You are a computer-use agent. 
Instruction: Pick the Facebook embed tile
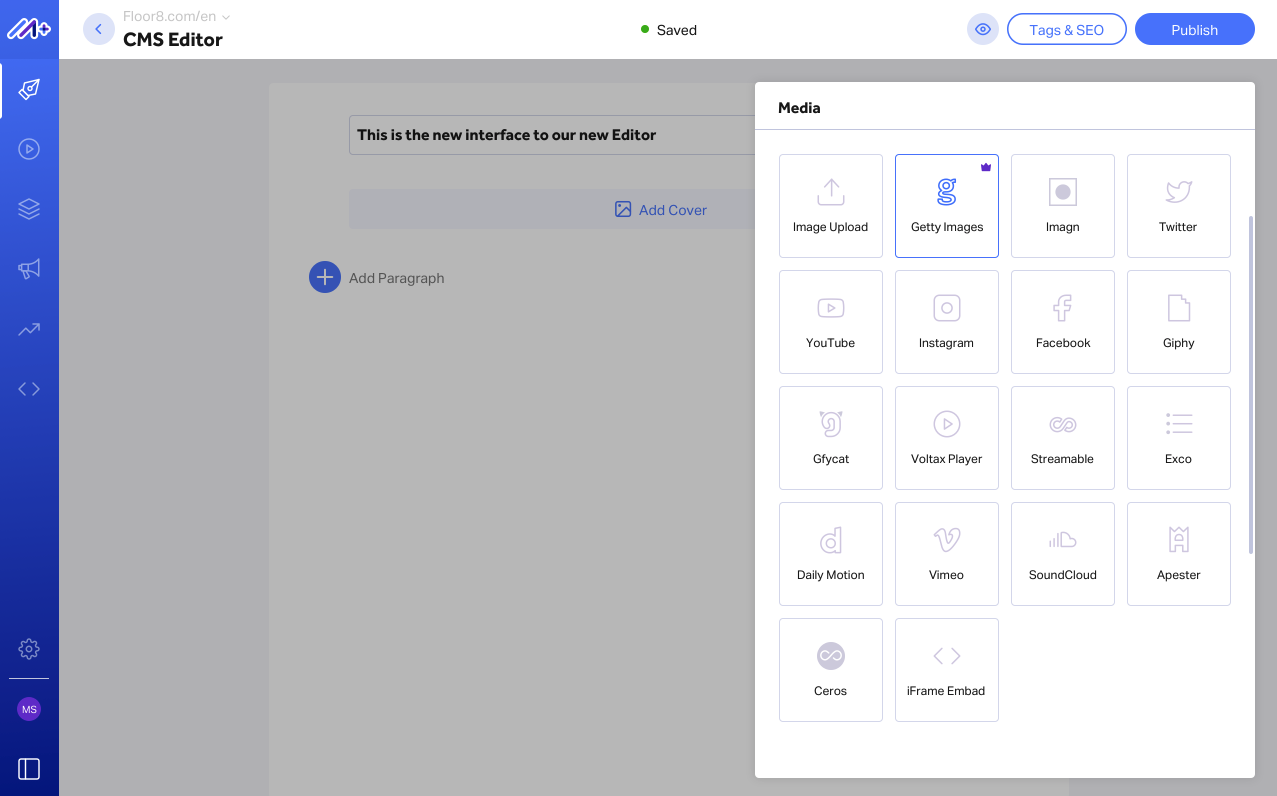[1062, 322]
